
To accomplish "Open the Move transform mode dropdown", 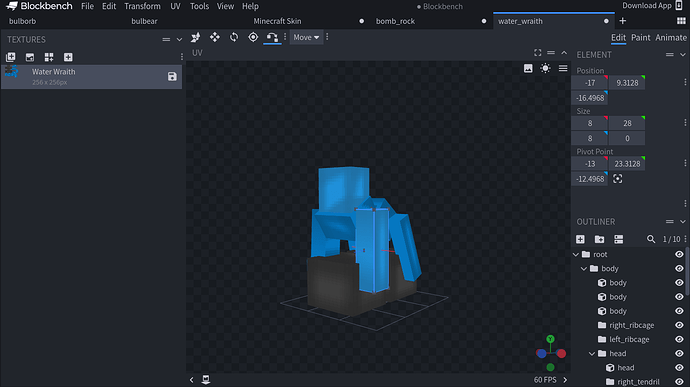I will (x=306, y=37).
